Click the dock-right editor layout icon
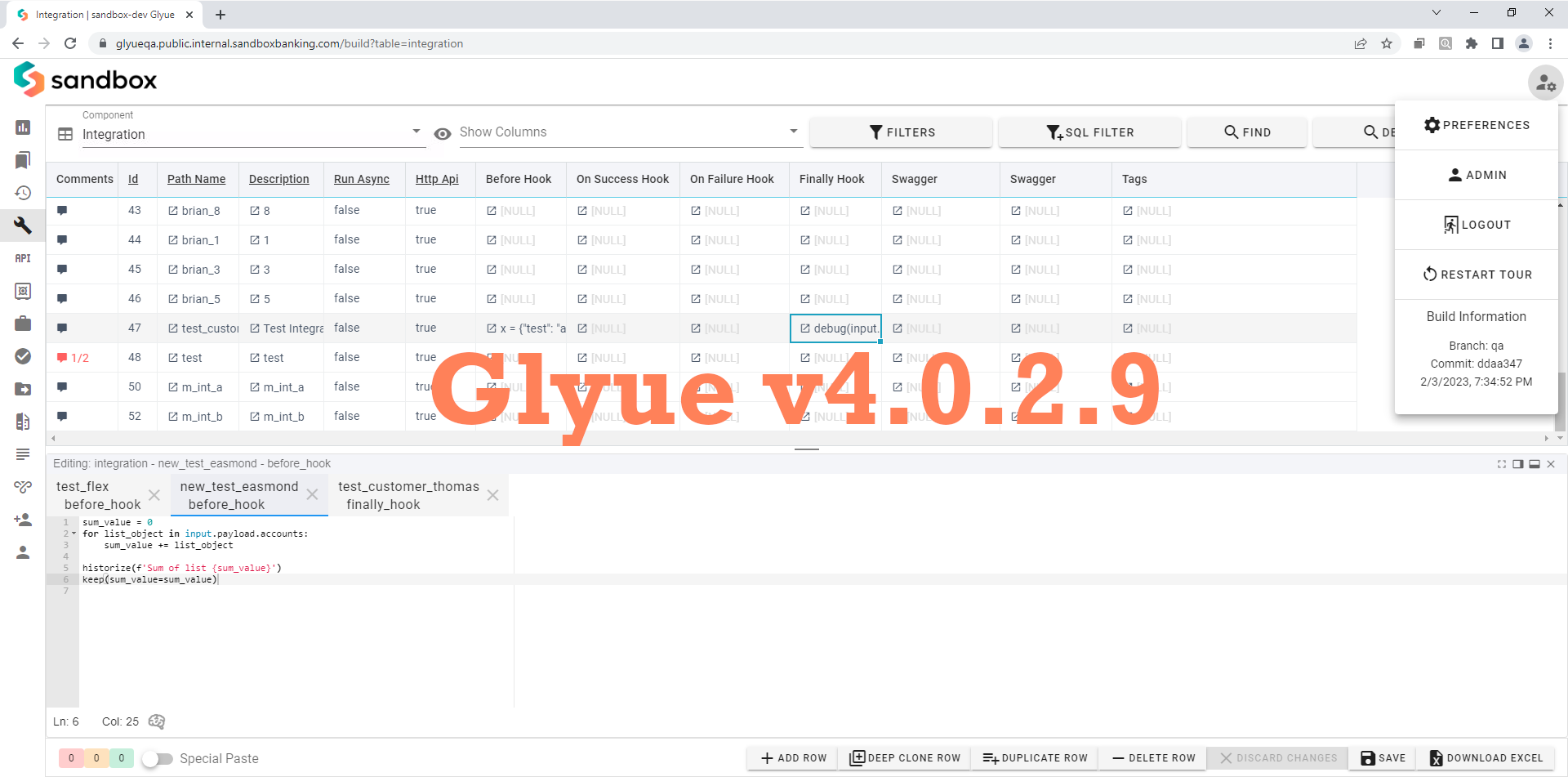Viewport: 1568px width, 777px height. point(1517,464)
